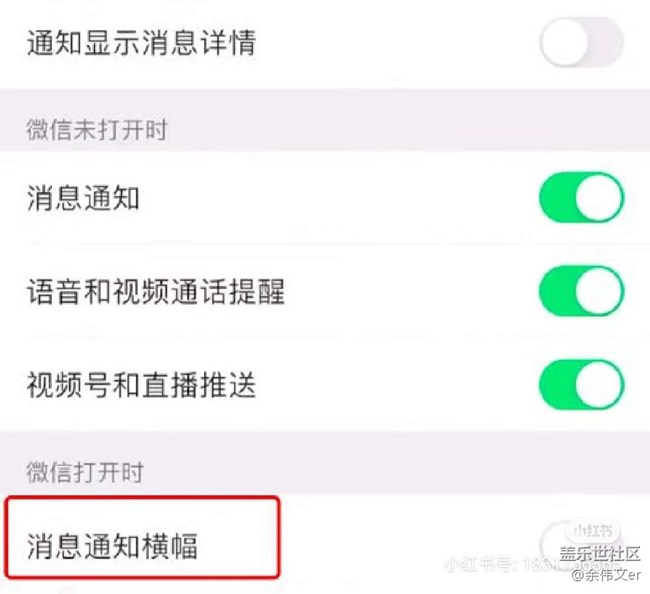
Task: Click the 微信未打开时 section header
Action: (x=97, y=130)
